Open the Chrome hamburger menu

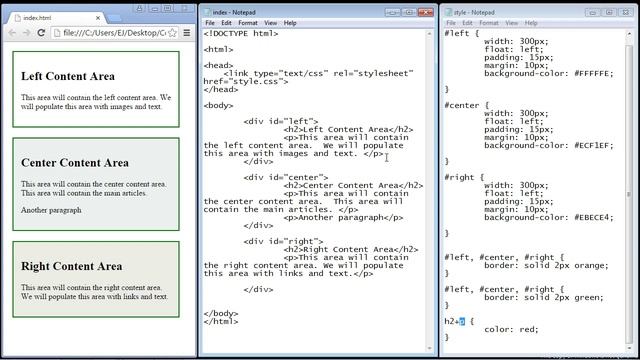point(187,33)
